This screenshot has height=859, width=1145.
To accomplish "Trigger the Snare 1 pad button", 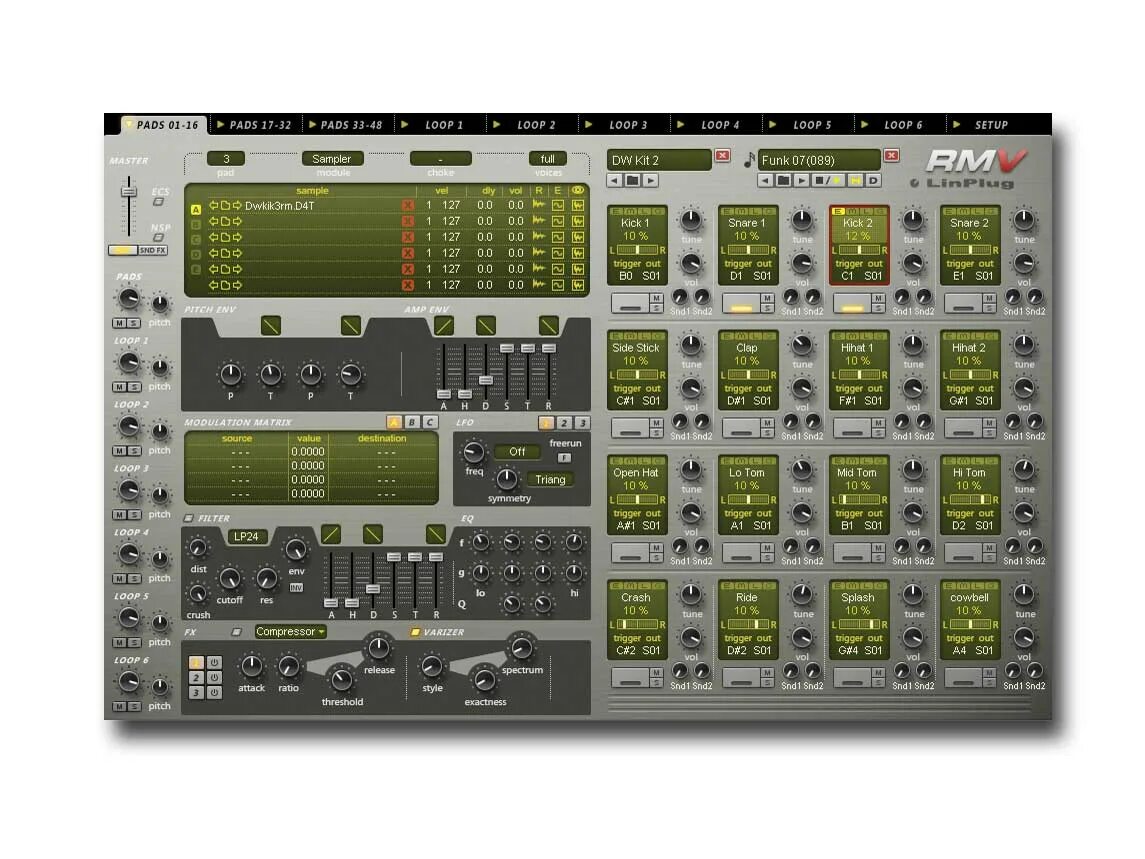I will (x=741, y=302).
